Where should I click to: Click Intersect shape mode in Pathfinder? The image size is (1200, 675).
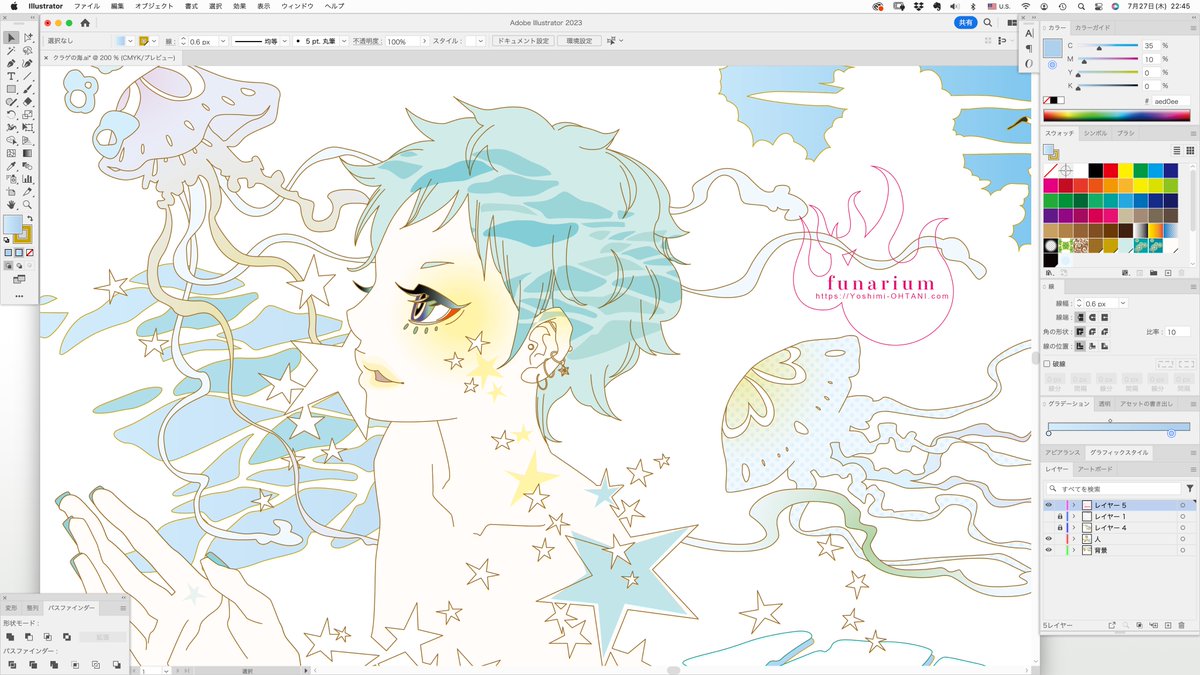tap(47, 636)
